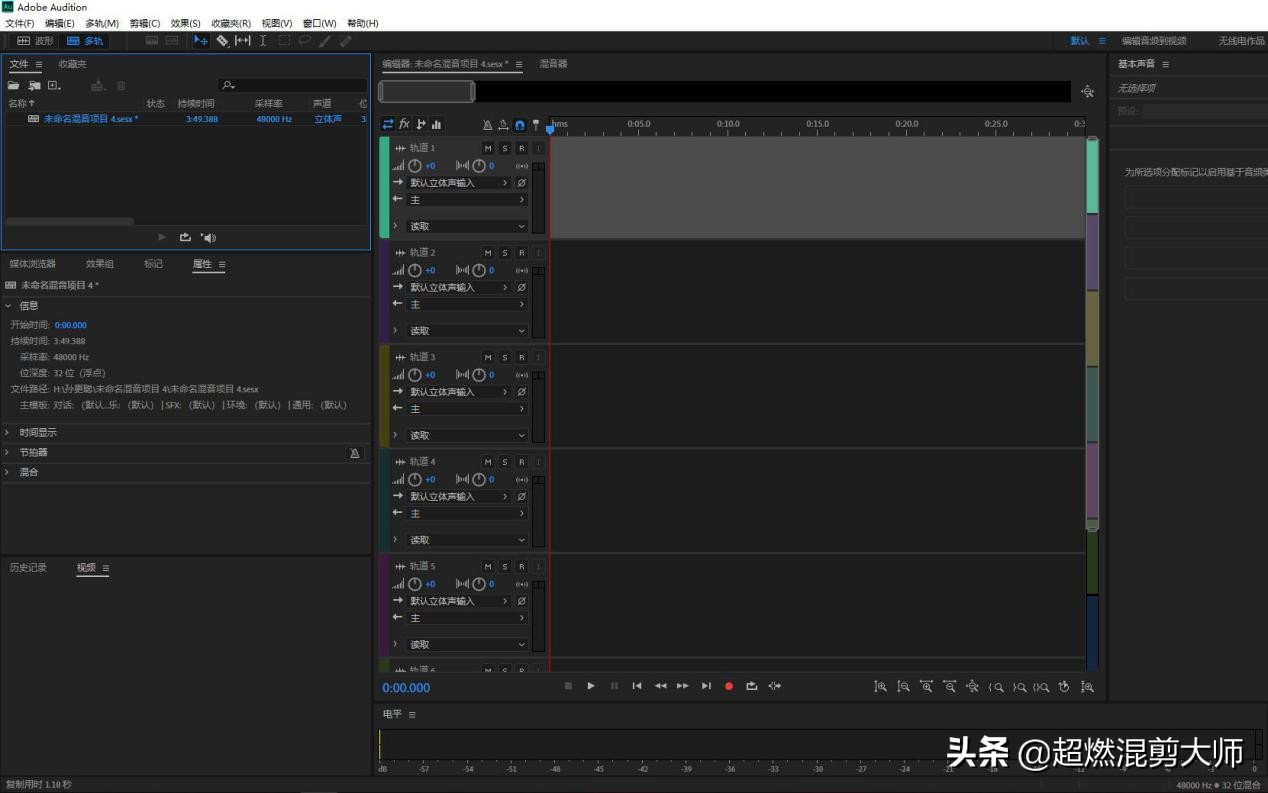Image resolution: width=1268 pixels, height=793 pixels.
Task: Solo track 2 with the S button
Action: tap(505, 253)
